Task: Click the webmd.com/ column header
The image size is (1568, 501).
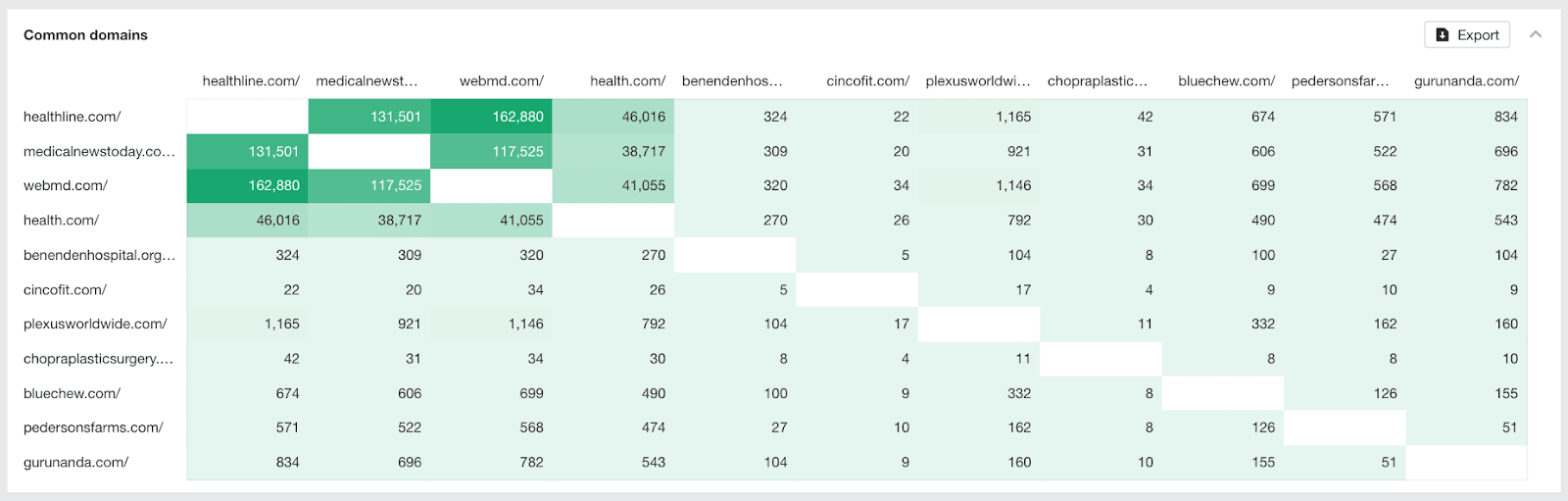Action: point(501,81)
